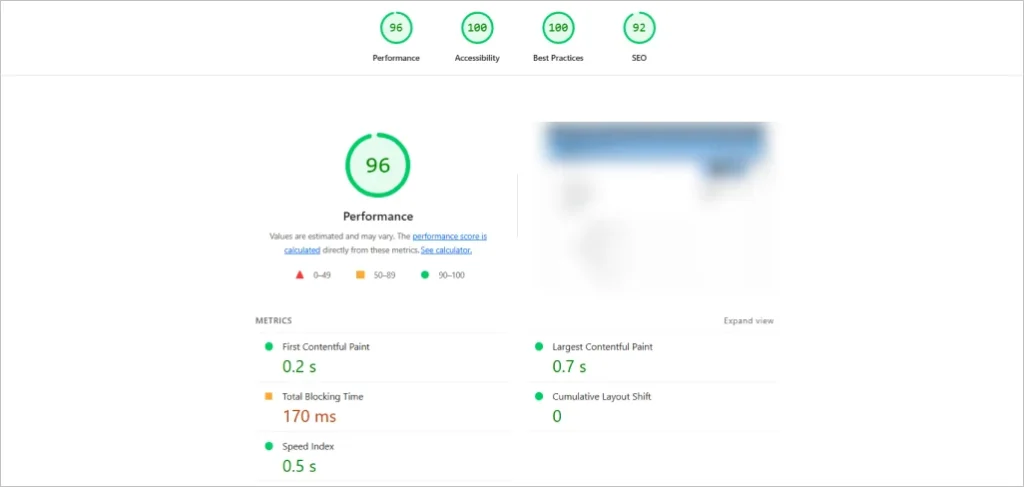Image resolution: width=1024 pixels, height=487 pixels.
Task: Click green dot beside Largest Contentful Paint
Action: pyautogui.click(x=539, y=347)
